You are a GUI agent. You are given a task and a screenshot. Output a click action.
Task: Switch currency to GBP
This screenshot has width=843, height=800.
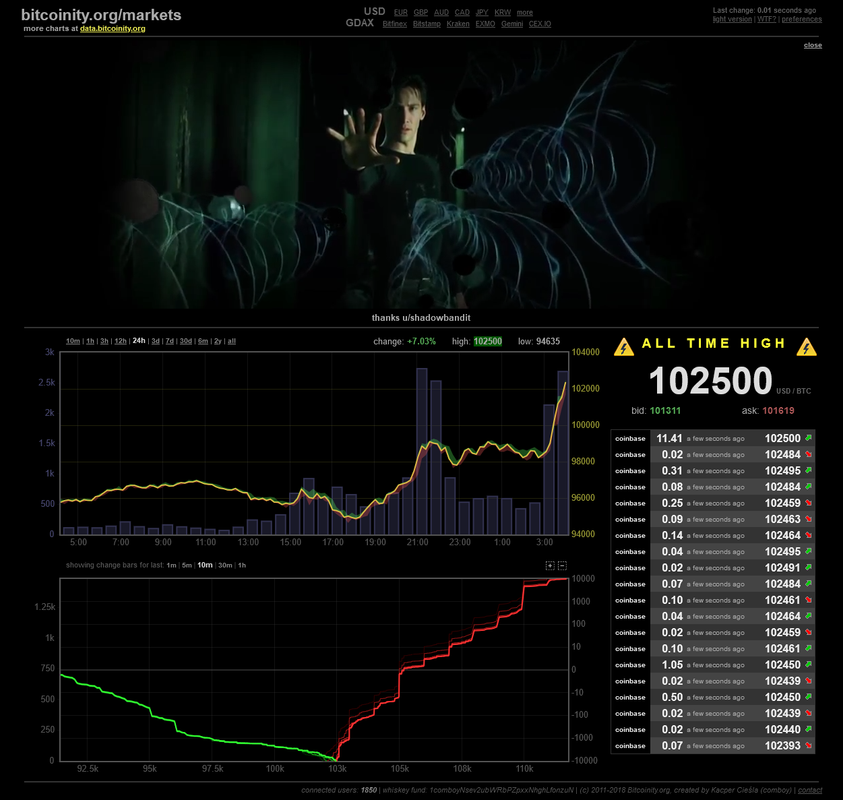421,12
